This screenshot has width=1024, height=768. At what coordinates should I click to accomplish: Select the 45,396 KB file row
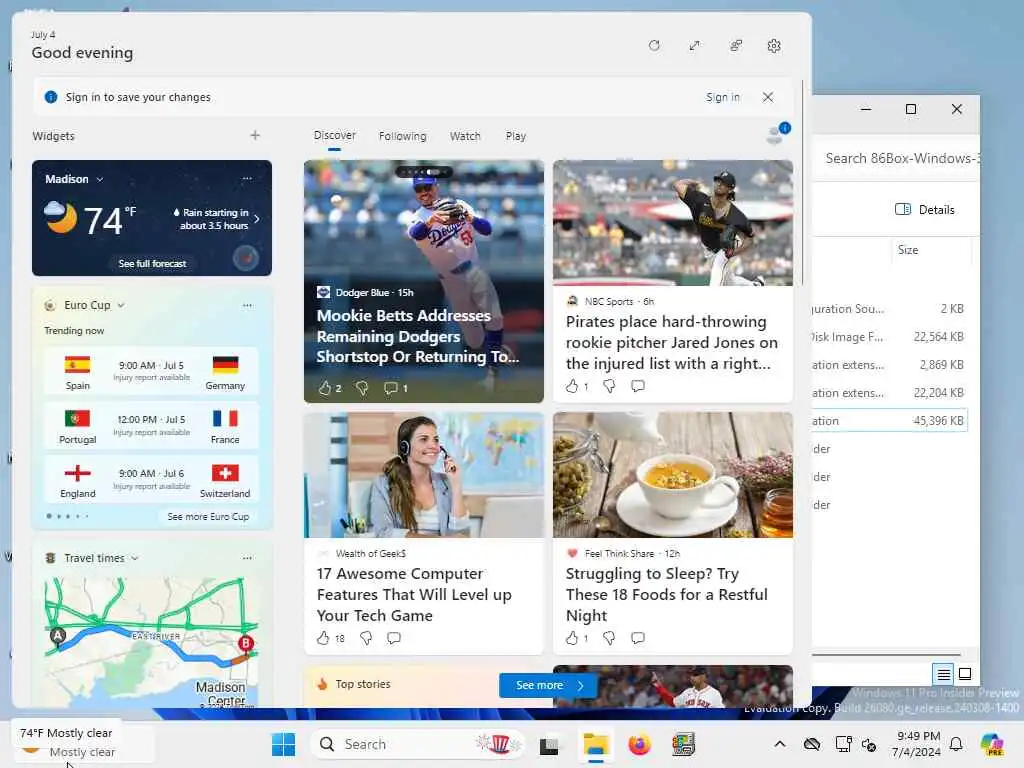pos(889,421)
